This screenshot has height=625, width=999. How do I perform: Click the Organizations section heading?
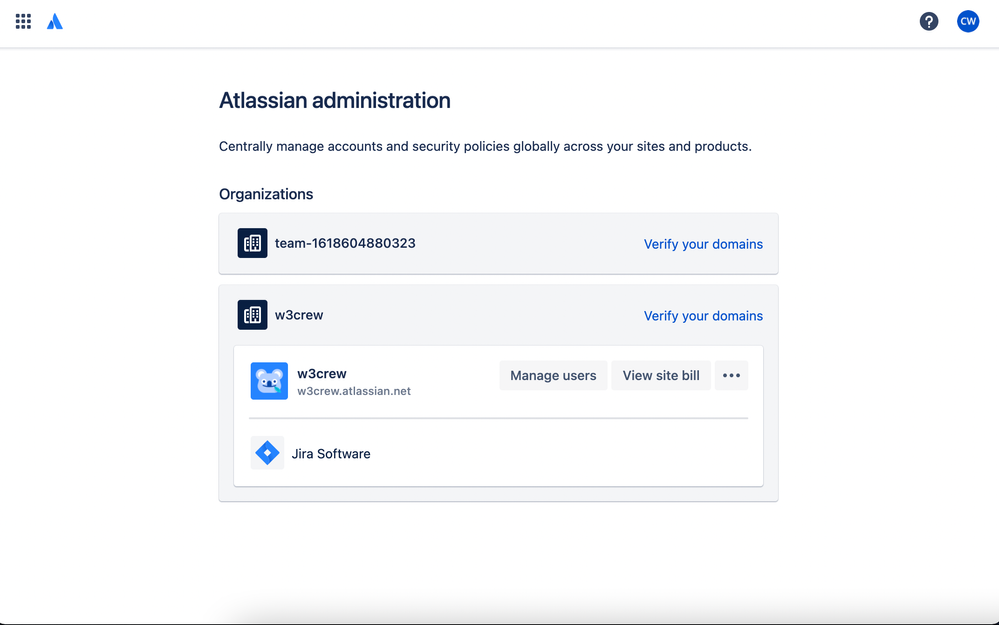tap(266, 194)
